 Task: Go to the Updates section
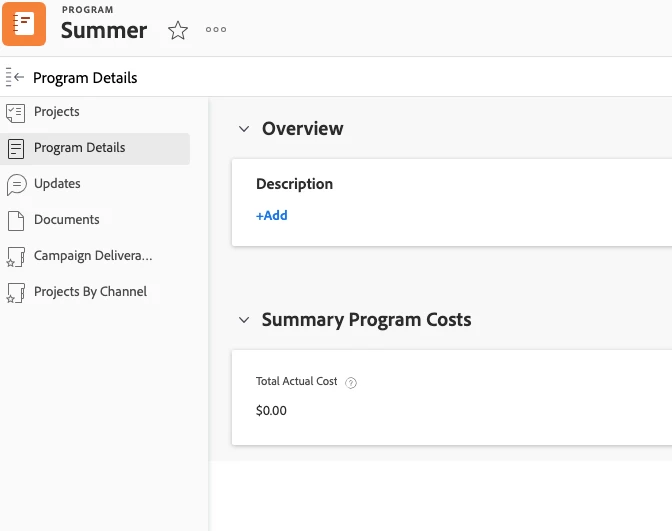pyautogui.click(x=57, y=184)
